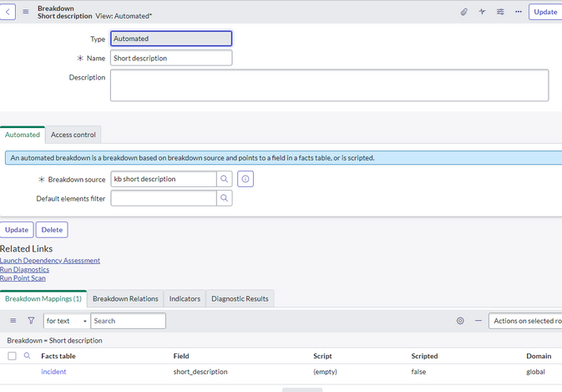Click the bottom Update button
Viewport: 562px width, 392px height.
(x=16, y=230)
